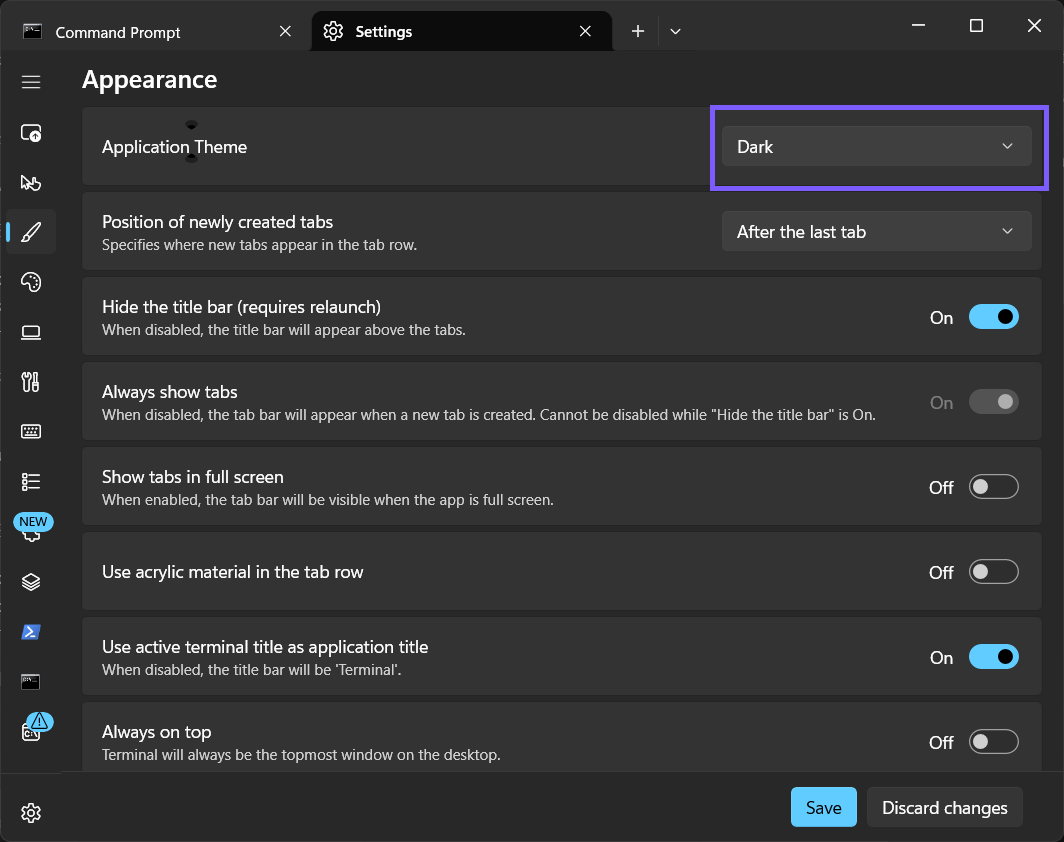Click 'Specifies where new tabs appear' description
The height and width of the screenshot is (842, 1064).
(259, 245)
